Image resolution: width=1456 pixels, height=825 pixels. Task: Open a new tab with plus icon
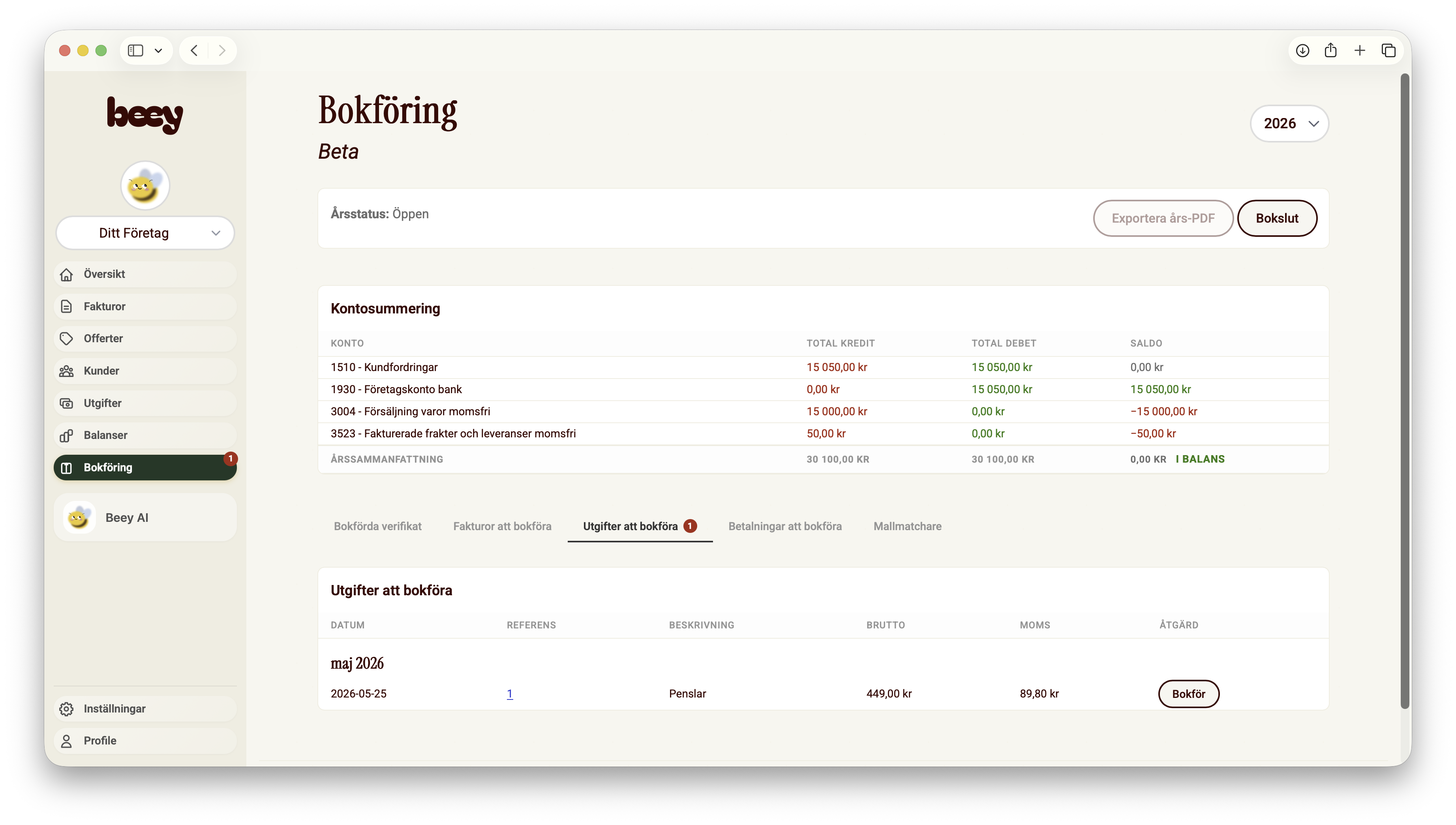point(1360,51)
